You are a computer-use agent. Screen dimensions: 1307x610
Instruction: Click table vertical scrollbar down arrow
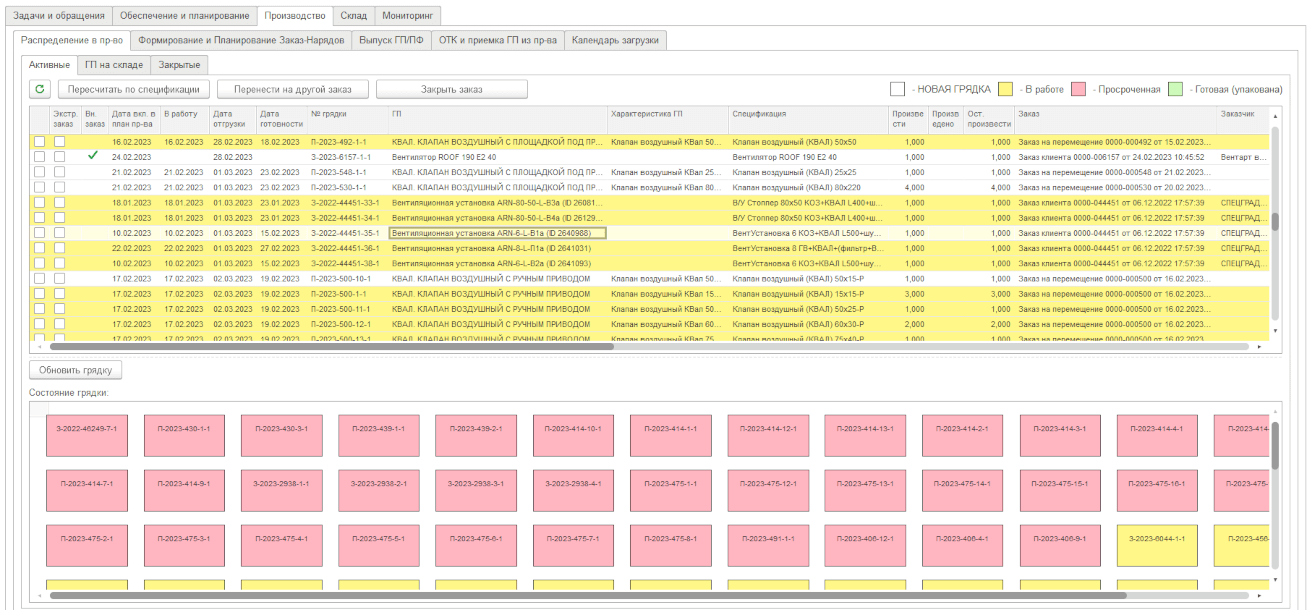tap(1274, 331)
